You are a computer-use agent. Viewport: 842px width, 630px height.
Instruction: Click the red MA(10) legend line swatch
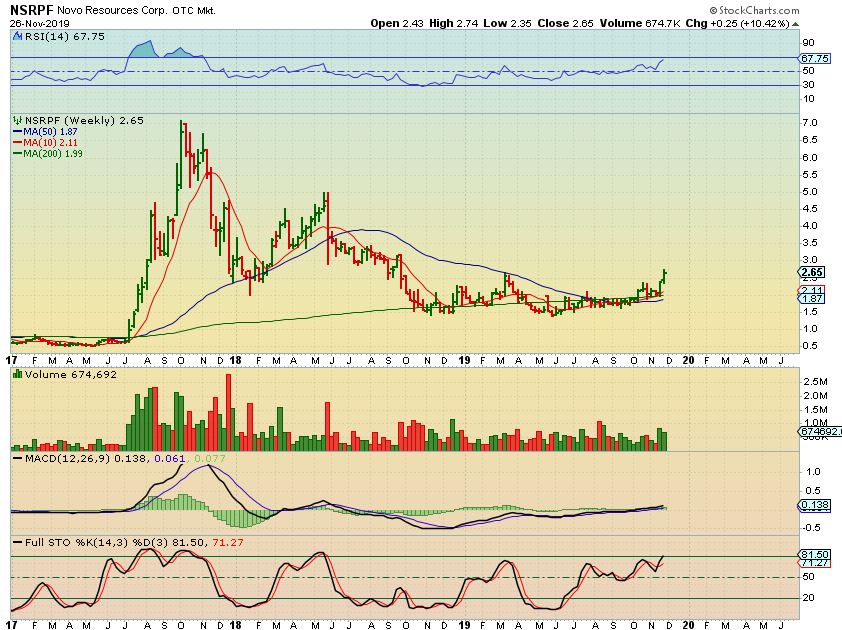click(17, 142)
